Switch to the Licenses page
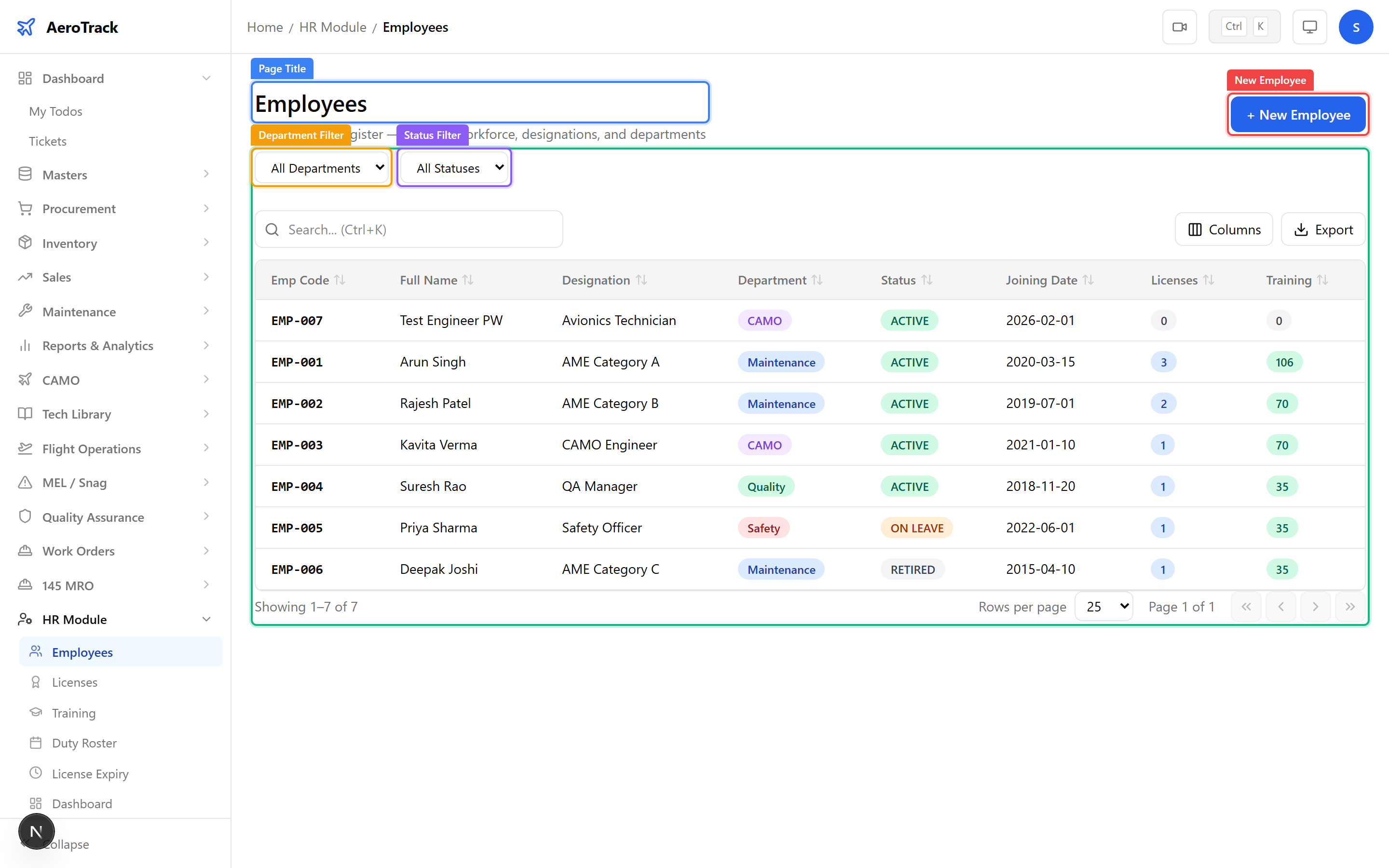 [x=75, y=682]
